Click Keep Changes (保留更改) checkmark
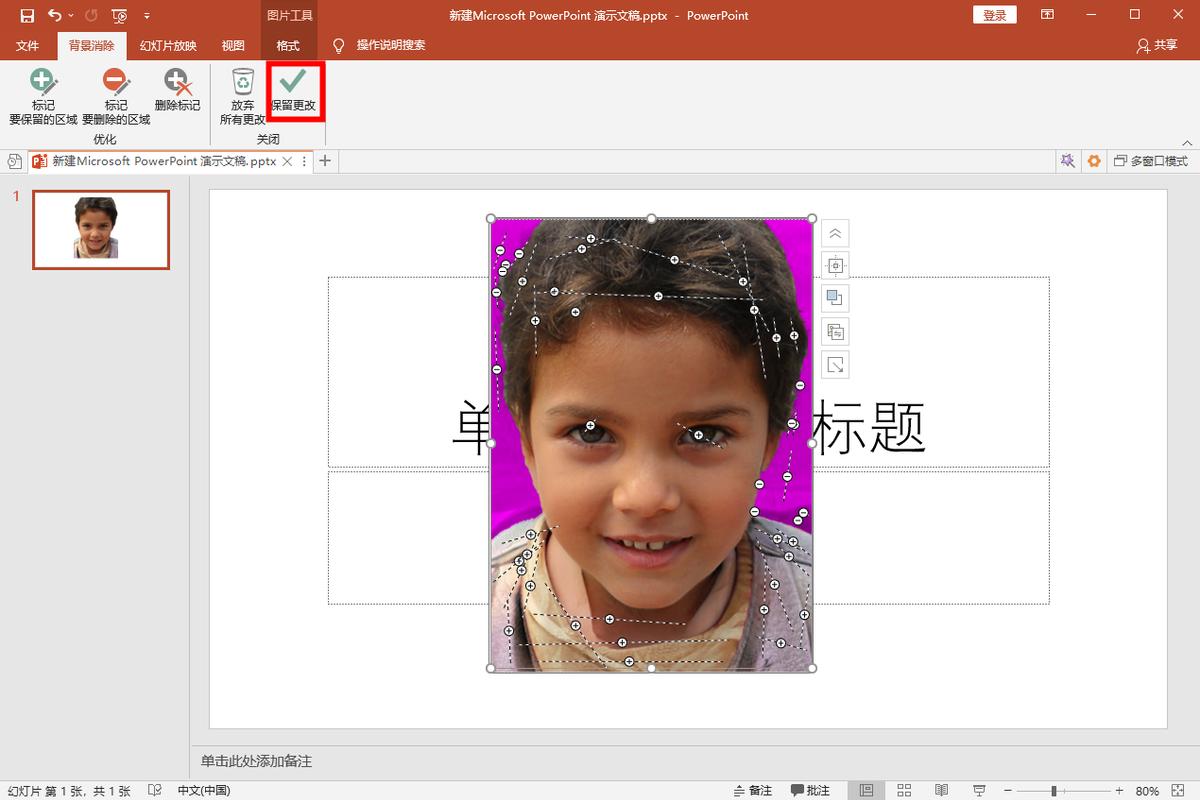This screenshot has width=1200, height=800. (293, 91)
